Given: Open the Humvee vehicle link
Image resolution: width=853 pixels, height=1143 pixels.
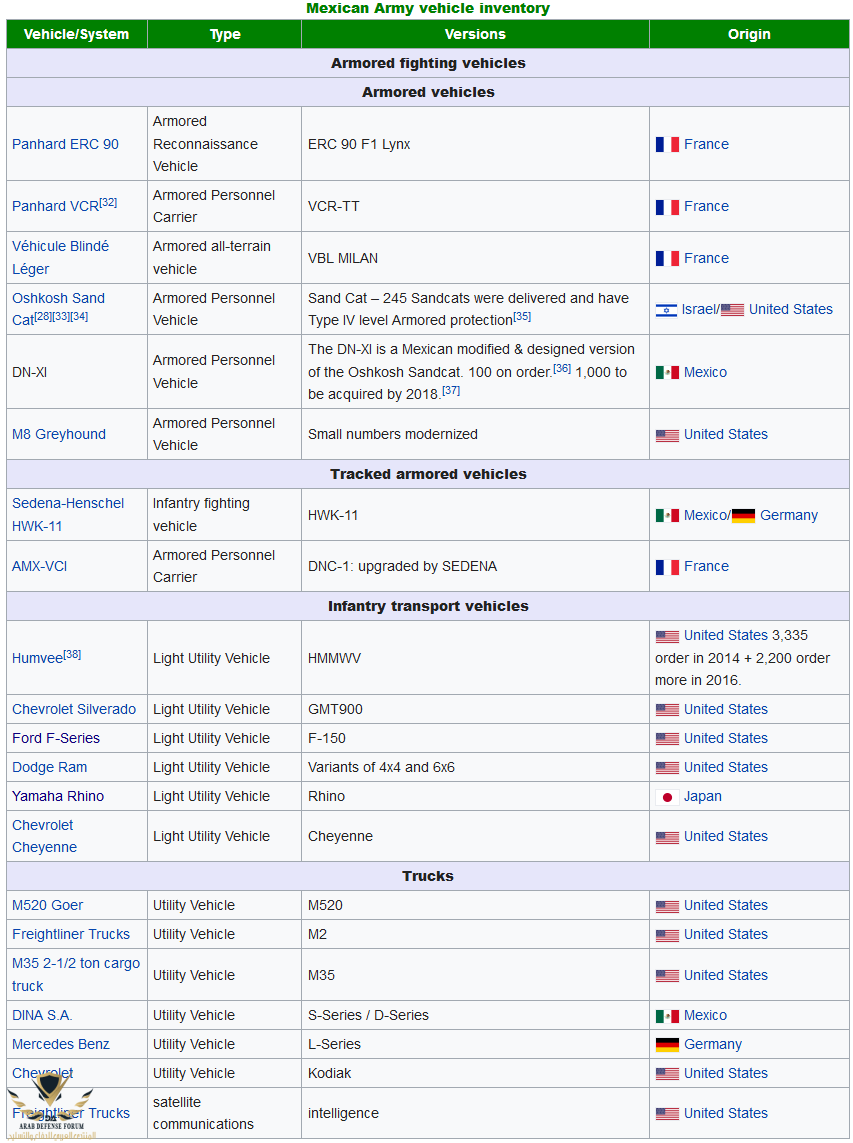Looking at the screenshot, I should (x=37, y=658).
